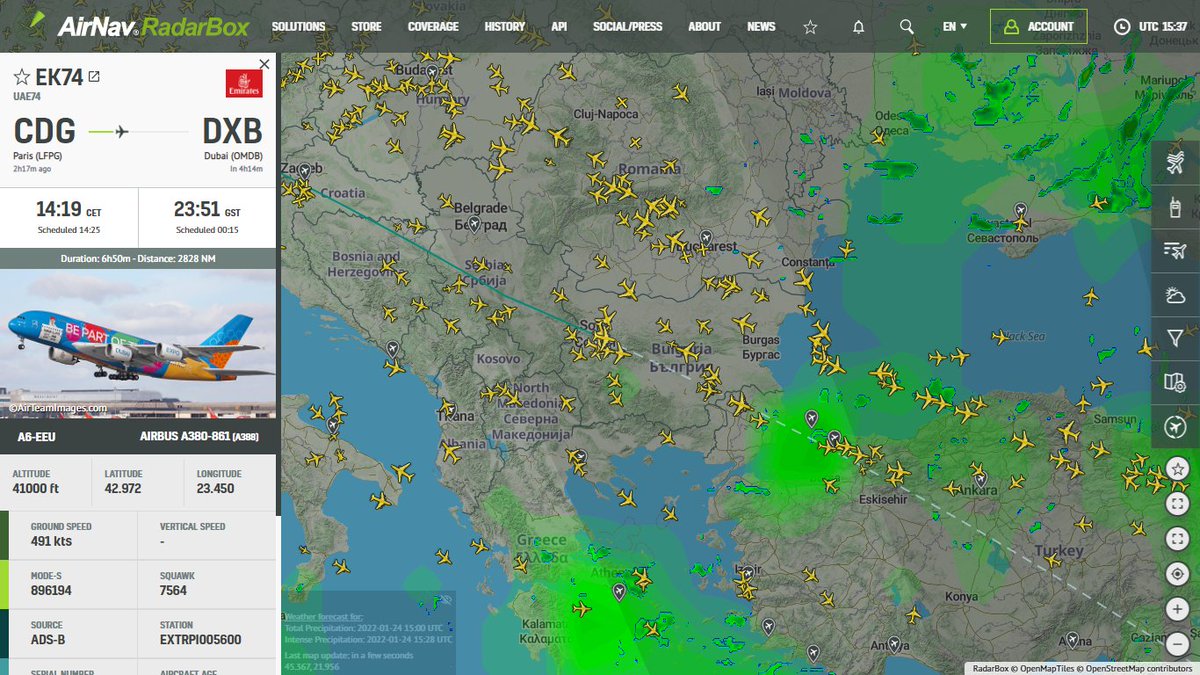Click the Emirates airline logo
Image resolution: width=1200 pixels, height=675 pixels.
(x=244, y=83)
